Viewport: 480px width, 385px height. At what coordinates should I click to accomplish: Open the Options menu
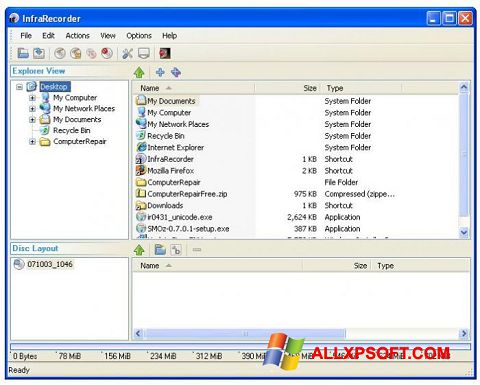click(139, 36)
